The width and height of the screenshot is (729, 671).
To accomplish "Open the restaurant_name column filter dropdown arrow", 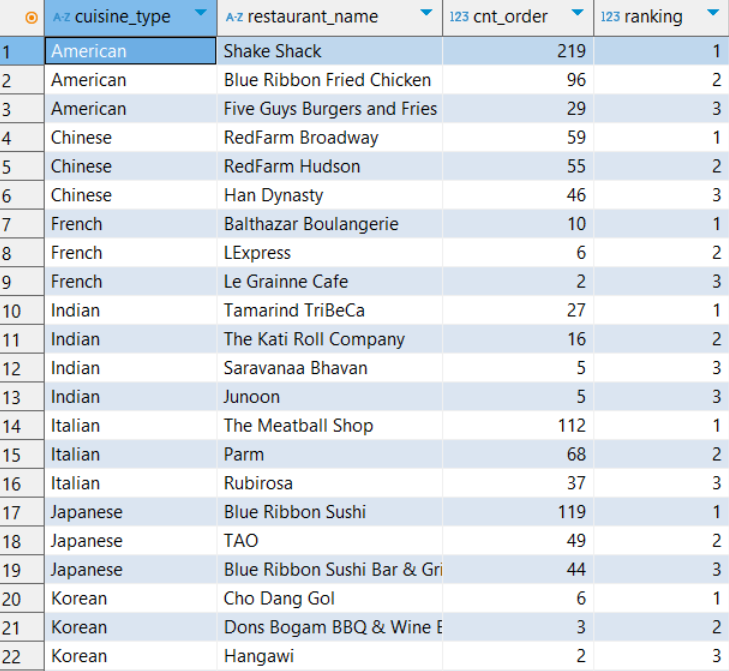I will 426,13.
